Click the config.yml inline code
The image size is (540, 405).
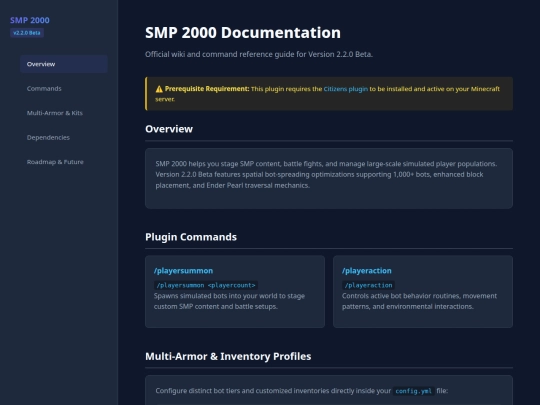[x=413, y=391]
